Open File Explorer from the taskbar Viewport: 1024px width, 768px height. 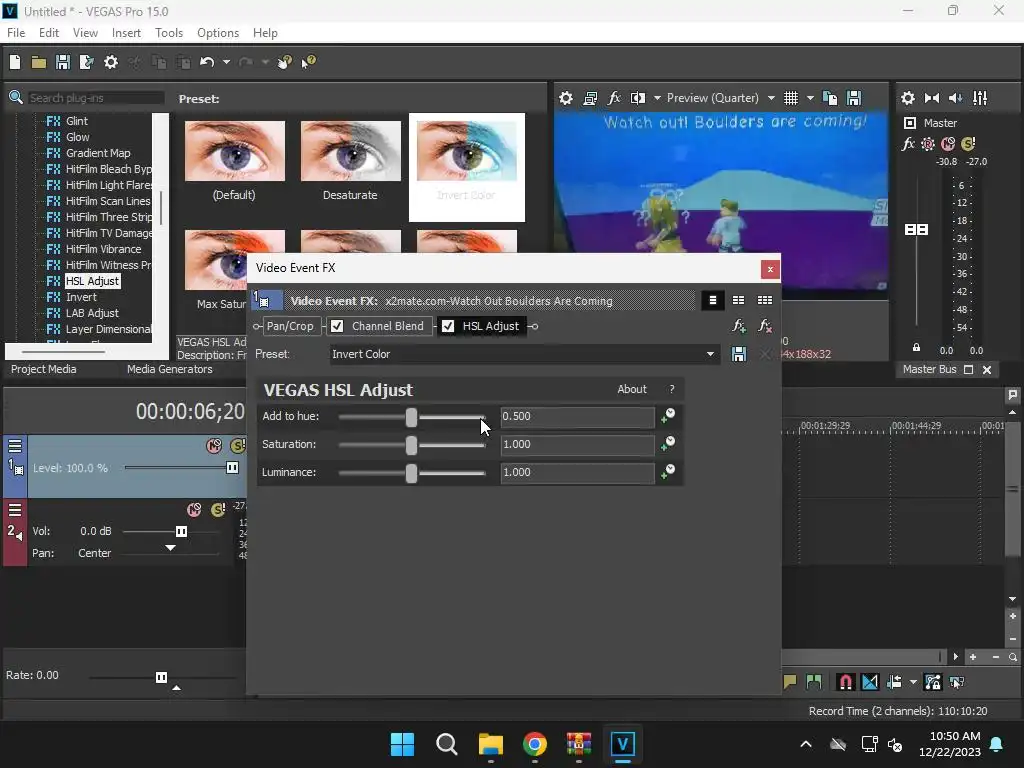(490, 744)
